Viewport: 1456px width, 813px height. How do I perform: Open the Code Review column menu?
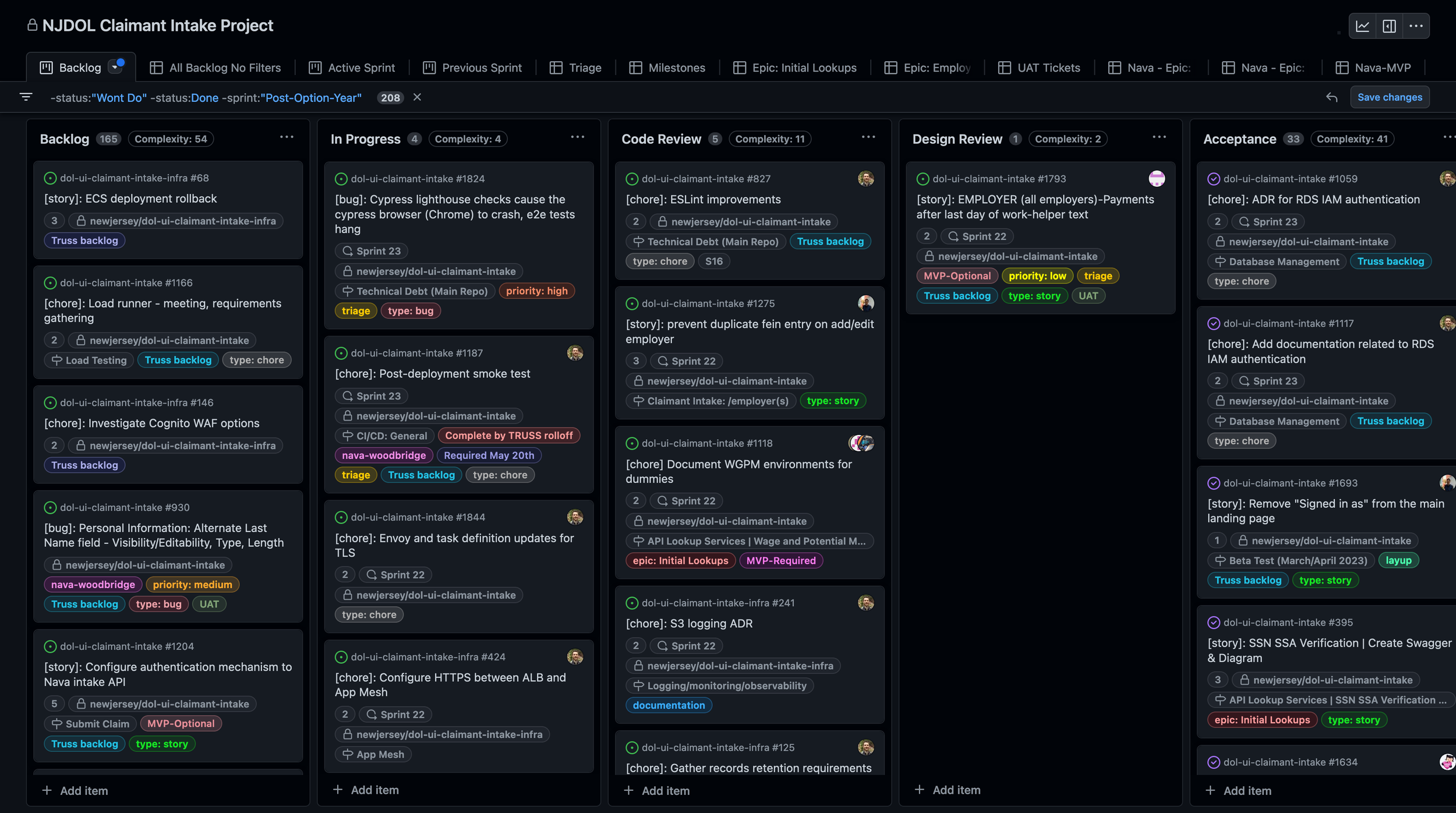(868, 137)
